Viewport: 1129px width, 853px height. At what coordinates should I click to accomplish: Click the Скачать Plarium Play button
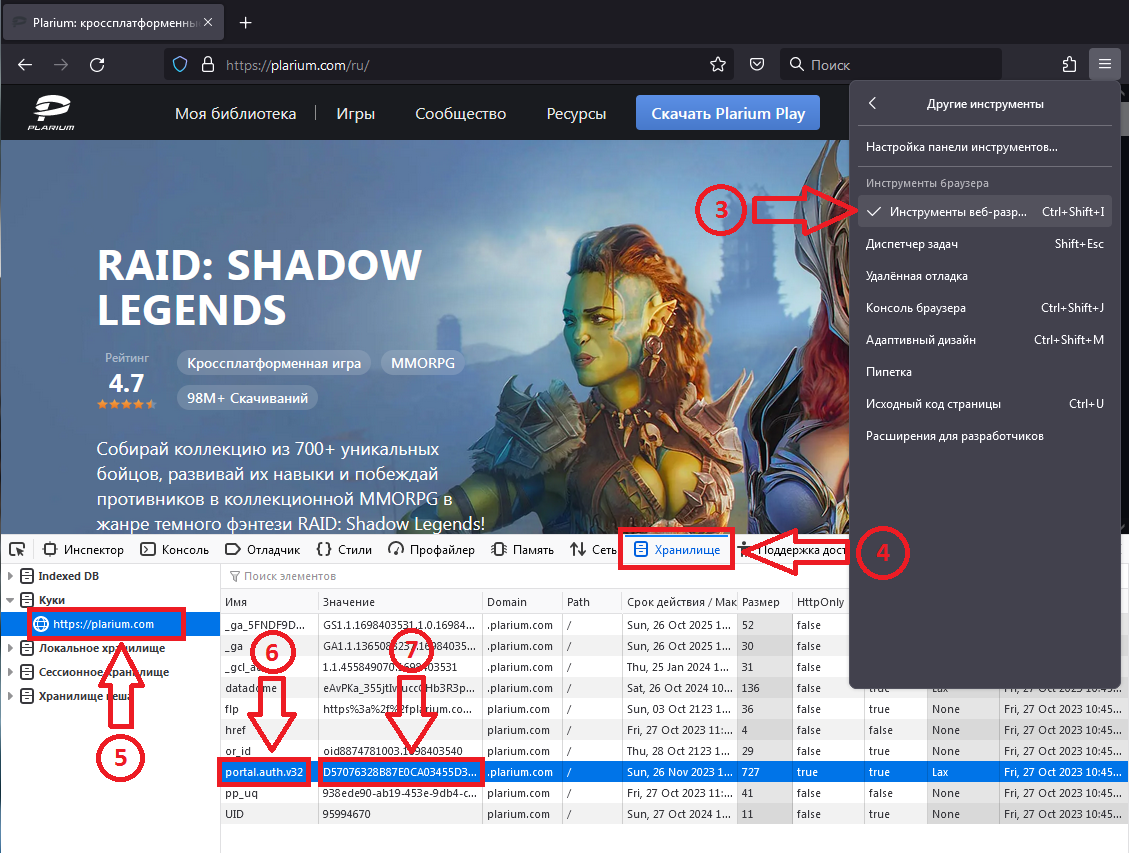pos(728,113)
